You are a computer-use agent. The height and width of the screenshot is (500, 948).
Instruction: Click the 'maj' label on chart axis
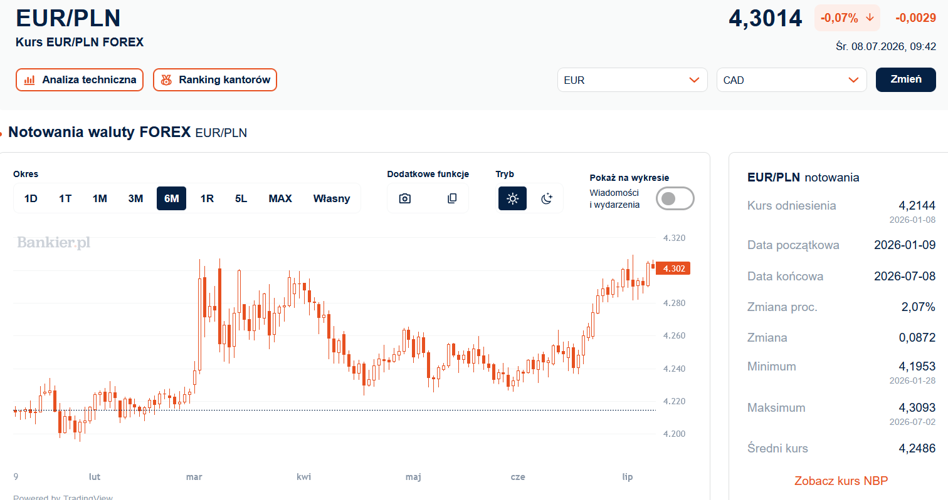click(x=413, y=477)
